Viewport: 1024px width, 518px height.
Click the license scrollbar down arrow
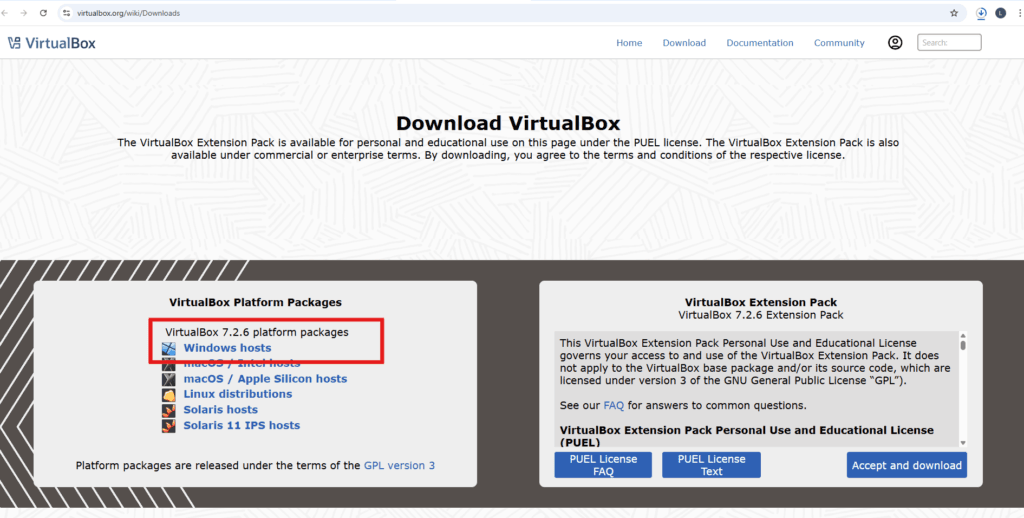(963, 443)
